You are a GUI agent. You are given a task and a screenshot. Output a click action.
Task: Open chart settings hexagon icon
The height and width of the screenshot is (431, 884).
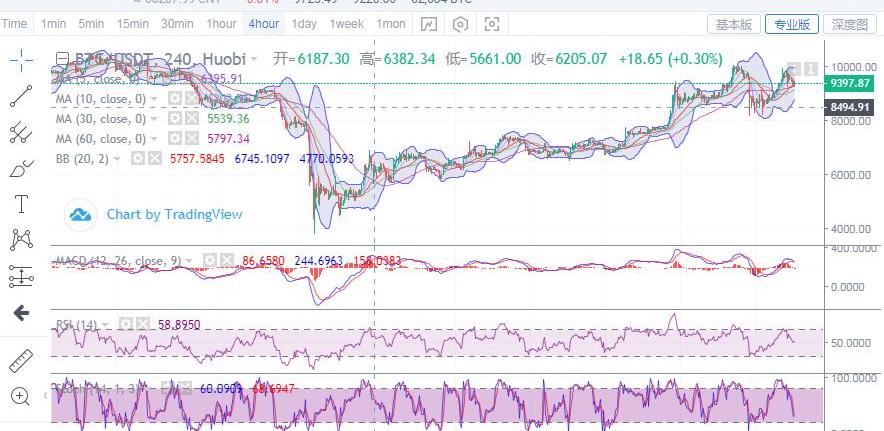[460, 24]
